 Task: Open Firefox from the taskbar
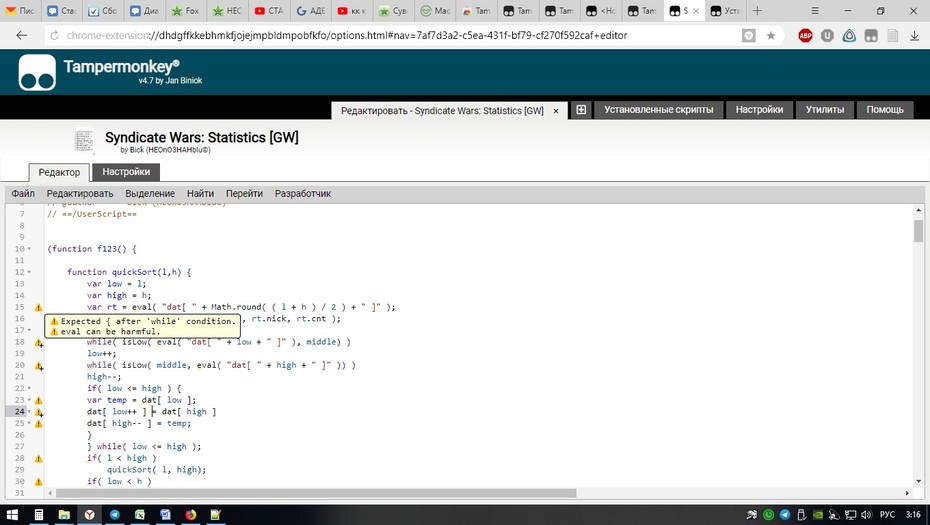pos(190,514)
